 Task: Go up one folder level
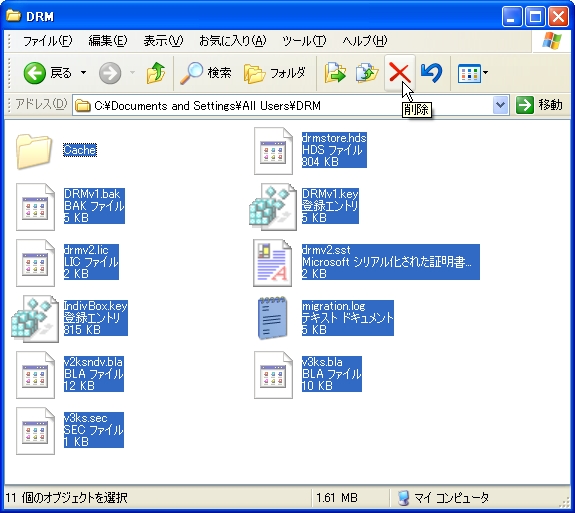pos(155,73)
